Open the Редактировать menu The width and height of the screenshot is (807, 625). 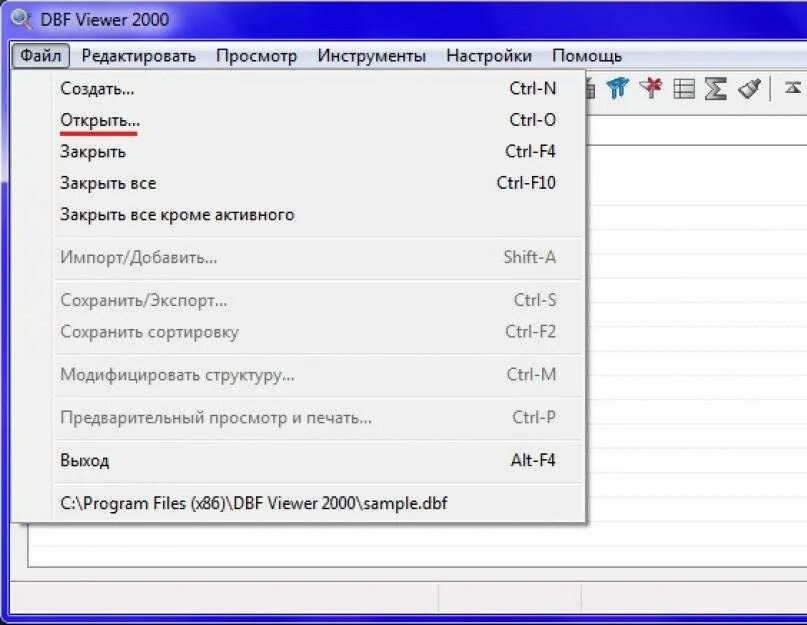[138, 56]
